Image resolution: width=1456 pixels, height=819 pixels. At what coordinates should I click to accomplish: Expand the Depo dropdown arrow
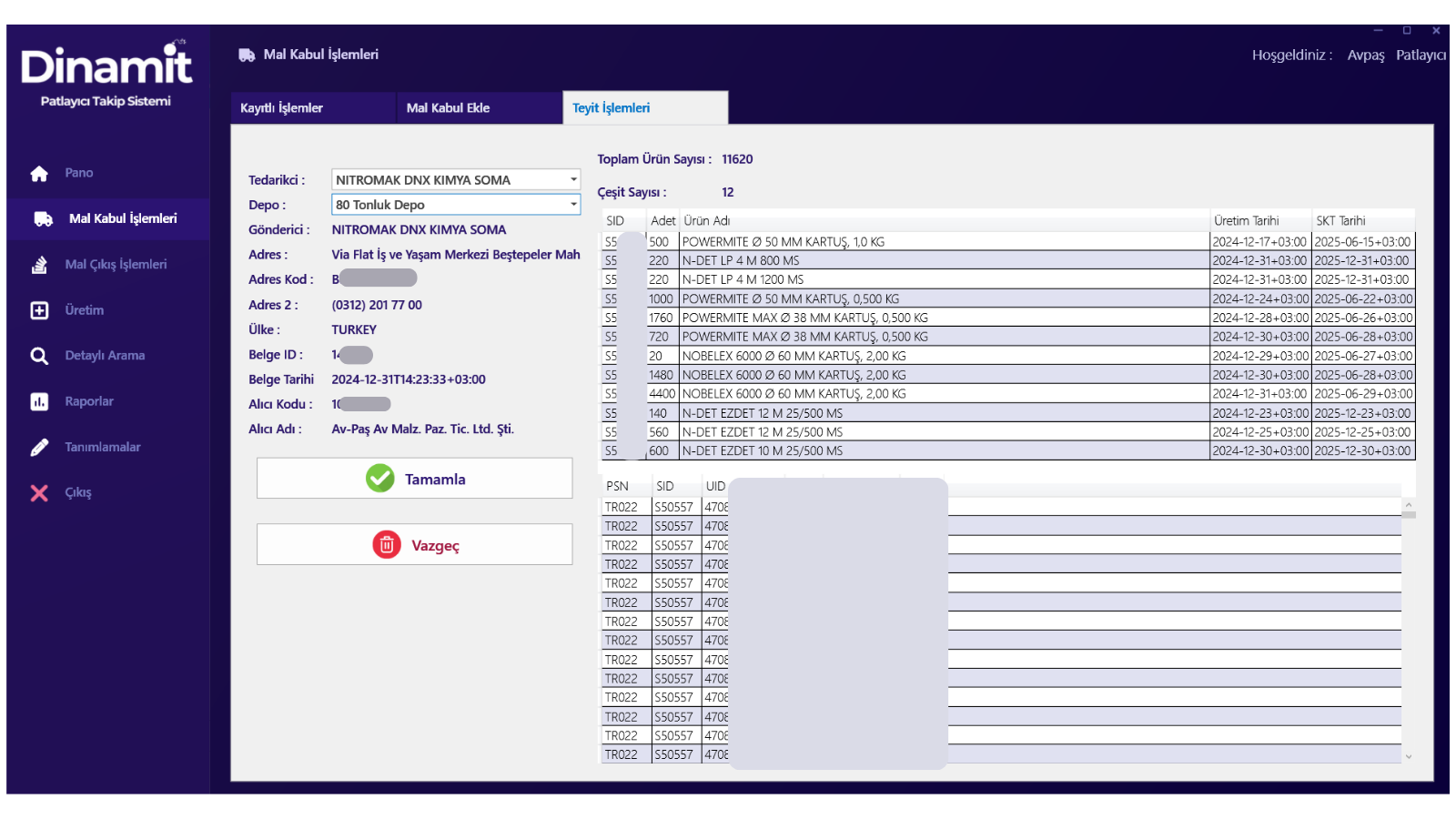[573, 204]
